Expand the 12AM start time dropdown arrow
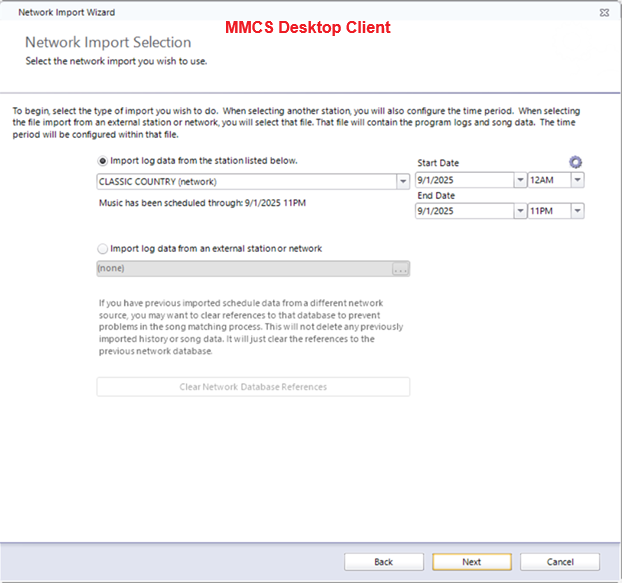Image resolution: width=622 pixels, height=583 pixels. tap(577, 181)
